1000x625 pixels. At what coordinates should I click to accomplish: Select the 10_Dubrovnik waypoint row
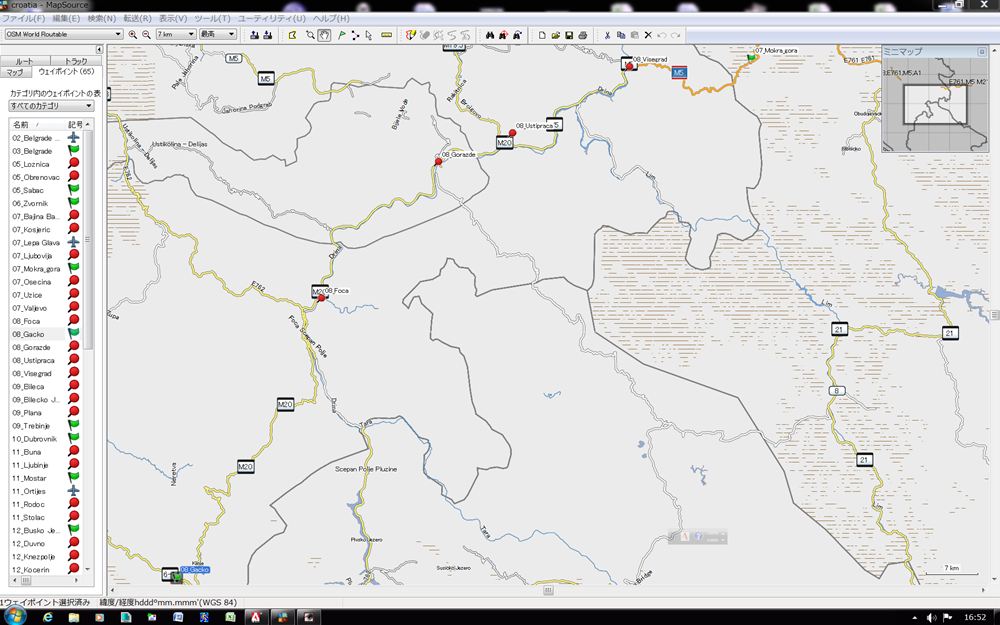click(45, 439)
